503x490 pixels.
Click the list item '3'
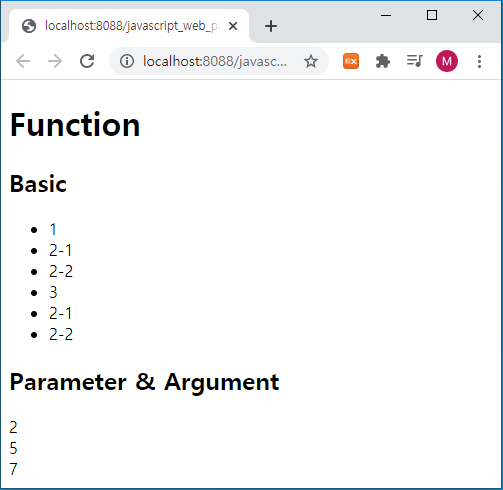(53, 292)
